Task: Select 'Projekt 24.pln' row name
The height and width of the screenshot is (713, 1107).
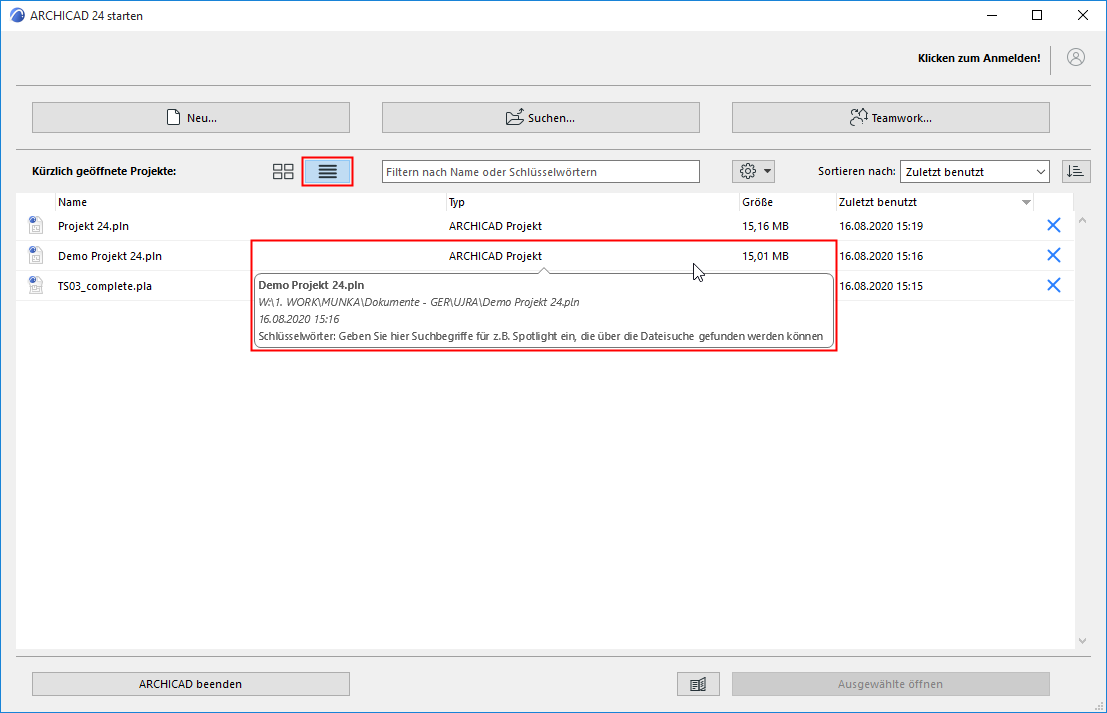Action: (x=93, y=226)
